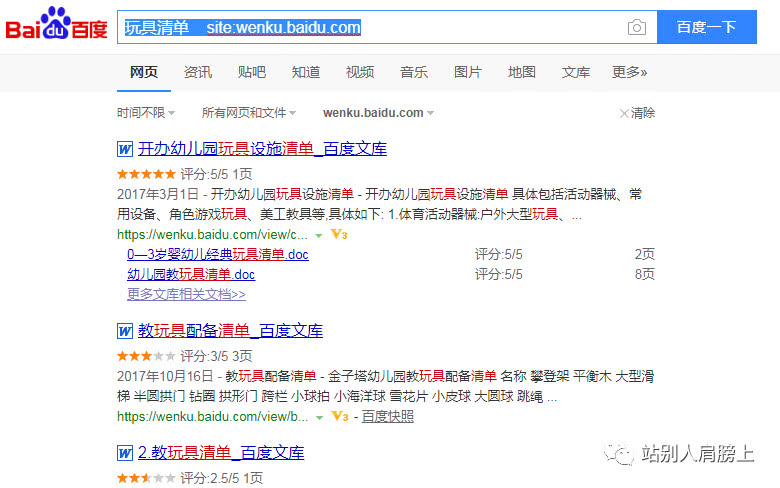Switch to the 资讯 tab
The width and height of the screenshot is (780, 488).
[x=198, y=72]
